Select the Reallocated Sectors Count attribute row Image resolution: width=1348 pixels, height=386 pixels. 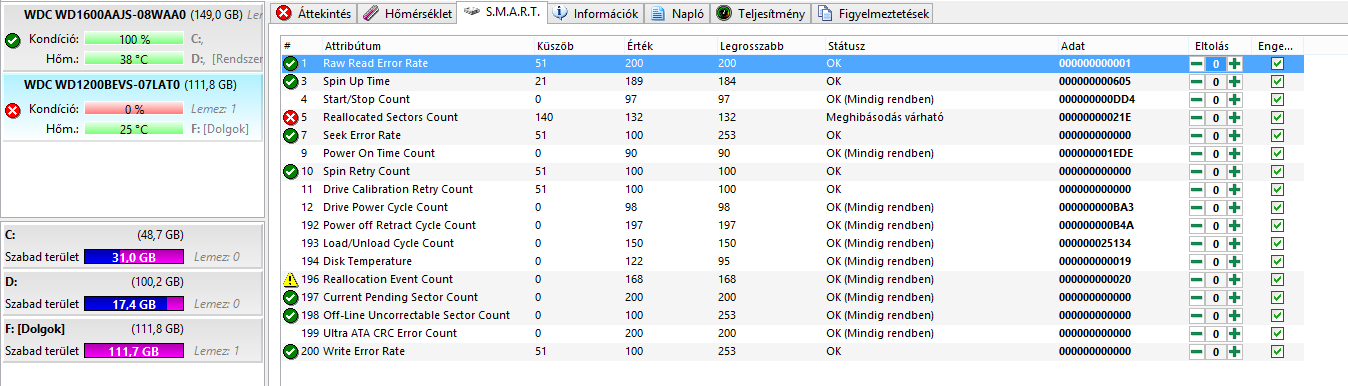(792, 117)
